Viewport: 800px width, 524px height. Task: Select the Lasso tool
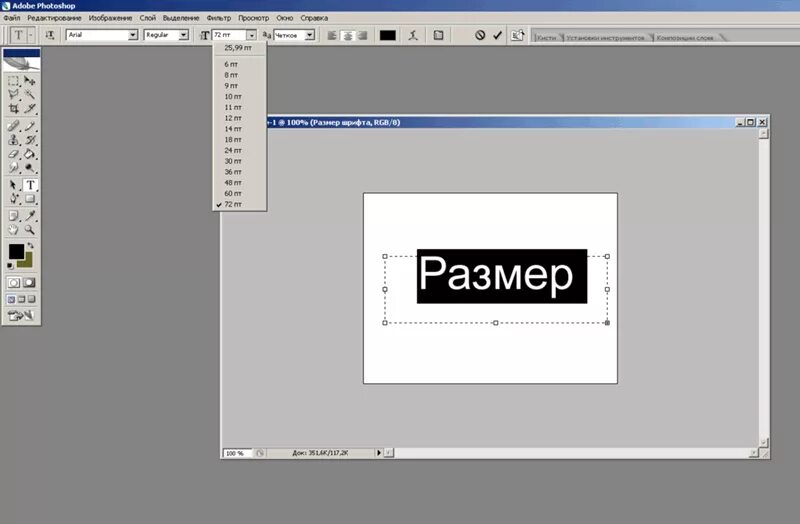tap(13, 94)
